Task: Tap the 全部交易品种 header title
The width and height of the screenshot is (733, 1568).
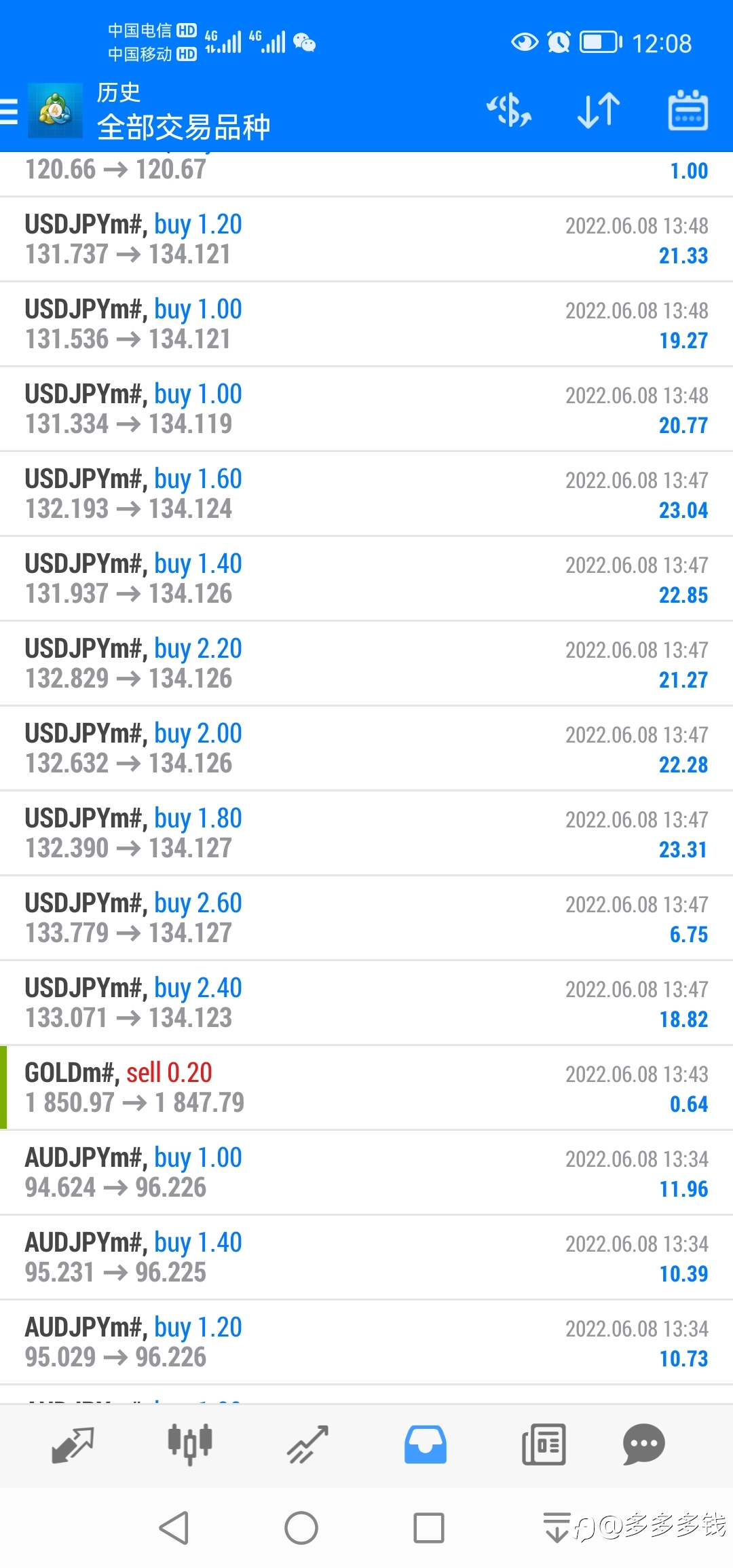Action: click(x=183, y=127)
